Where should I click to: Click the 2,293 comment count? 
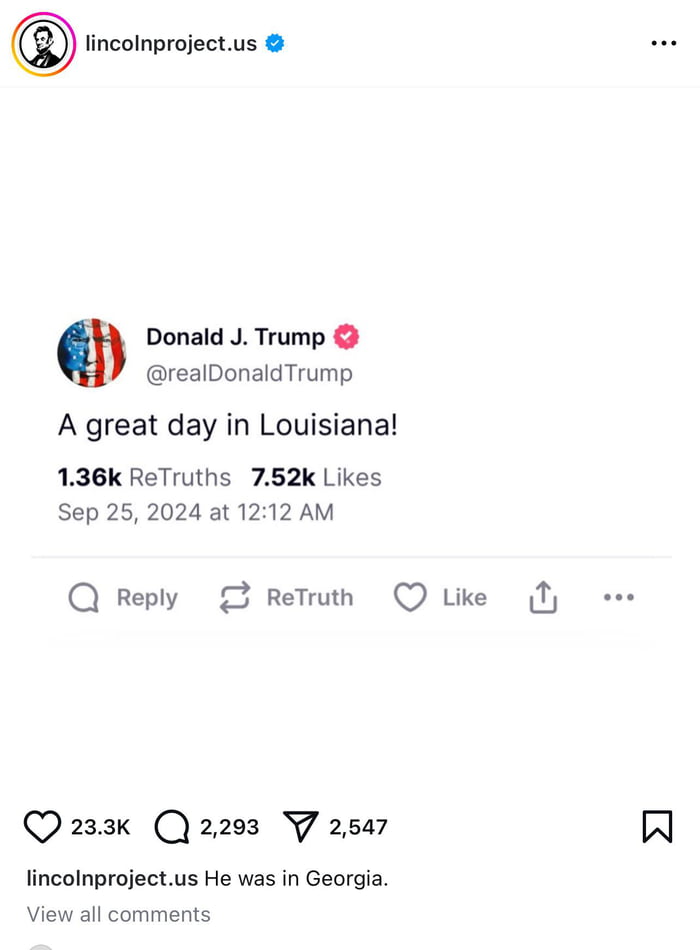(228, 827)
